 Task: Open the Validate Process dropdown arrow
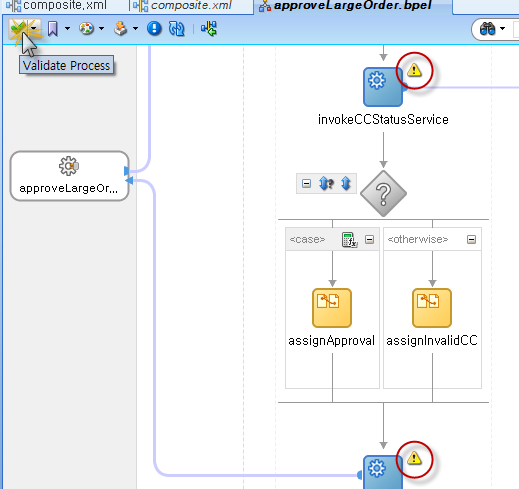(34, 29)
